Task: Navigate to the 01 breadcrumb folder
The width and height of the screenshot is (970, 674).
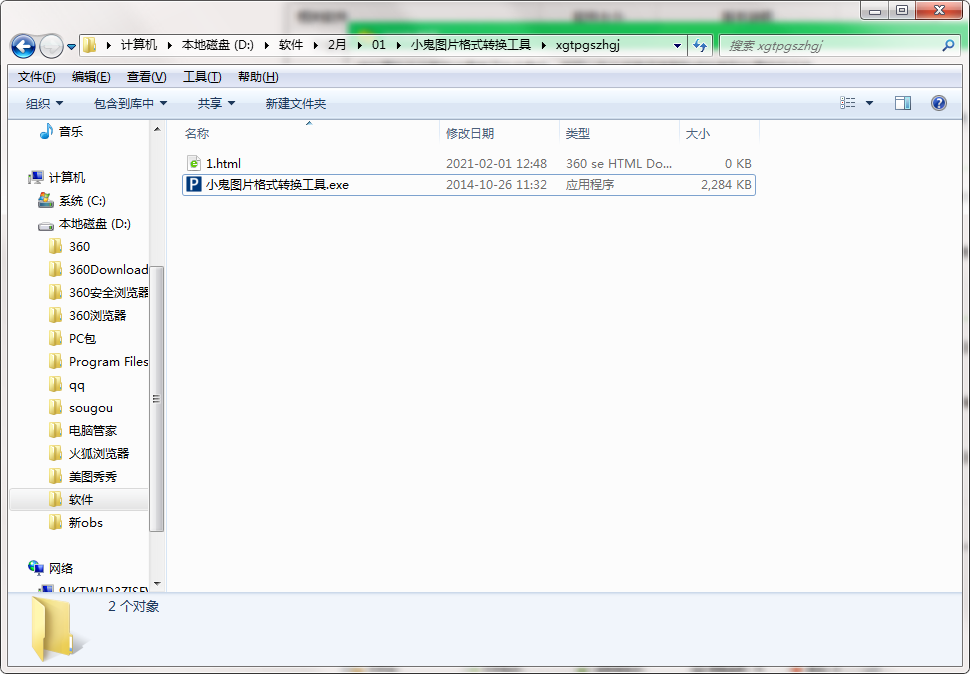Action: click(379, 45)
